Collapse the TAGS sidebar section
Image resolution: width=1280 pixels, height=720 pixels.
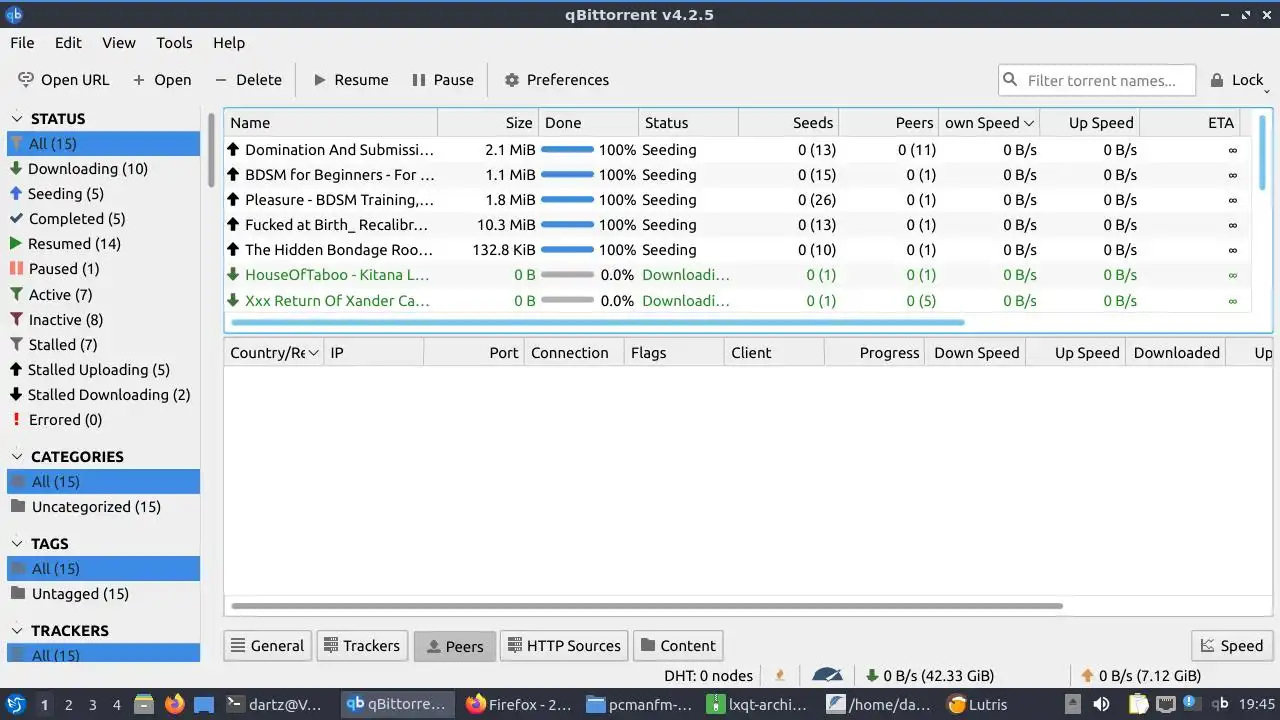coord(16,544)
